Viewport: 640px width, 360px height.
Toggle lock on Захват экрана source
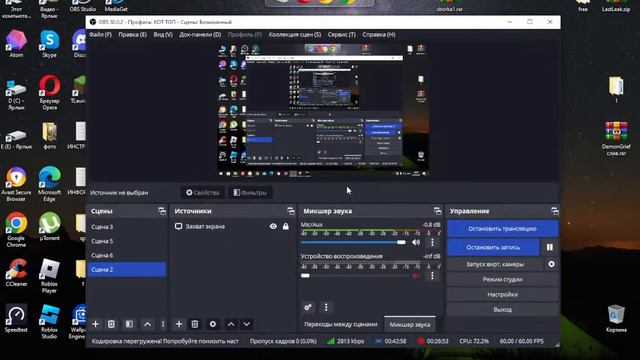286,226
